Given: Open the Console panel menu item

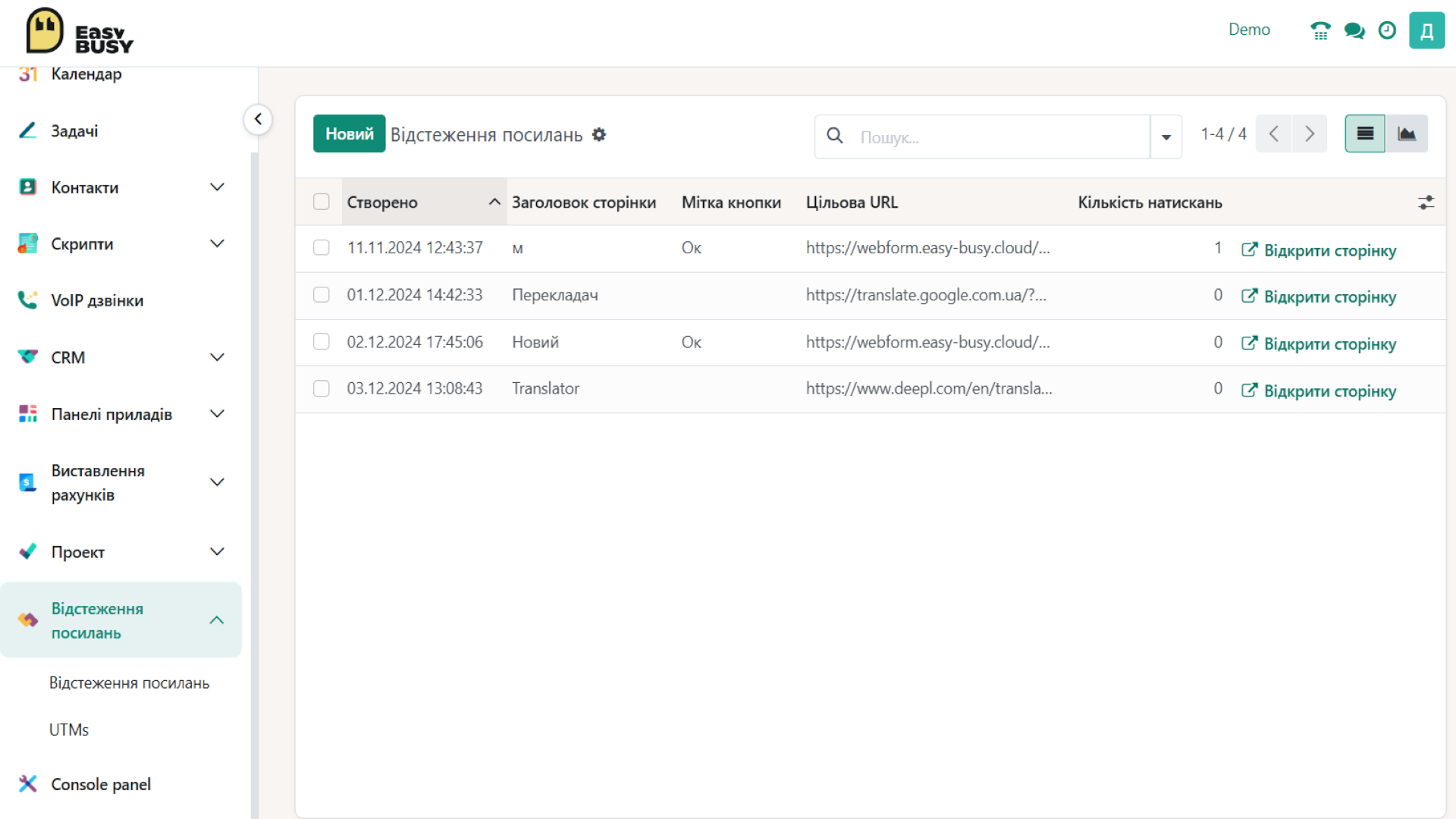Looking at the screenshot, I should tap(101, 784).
